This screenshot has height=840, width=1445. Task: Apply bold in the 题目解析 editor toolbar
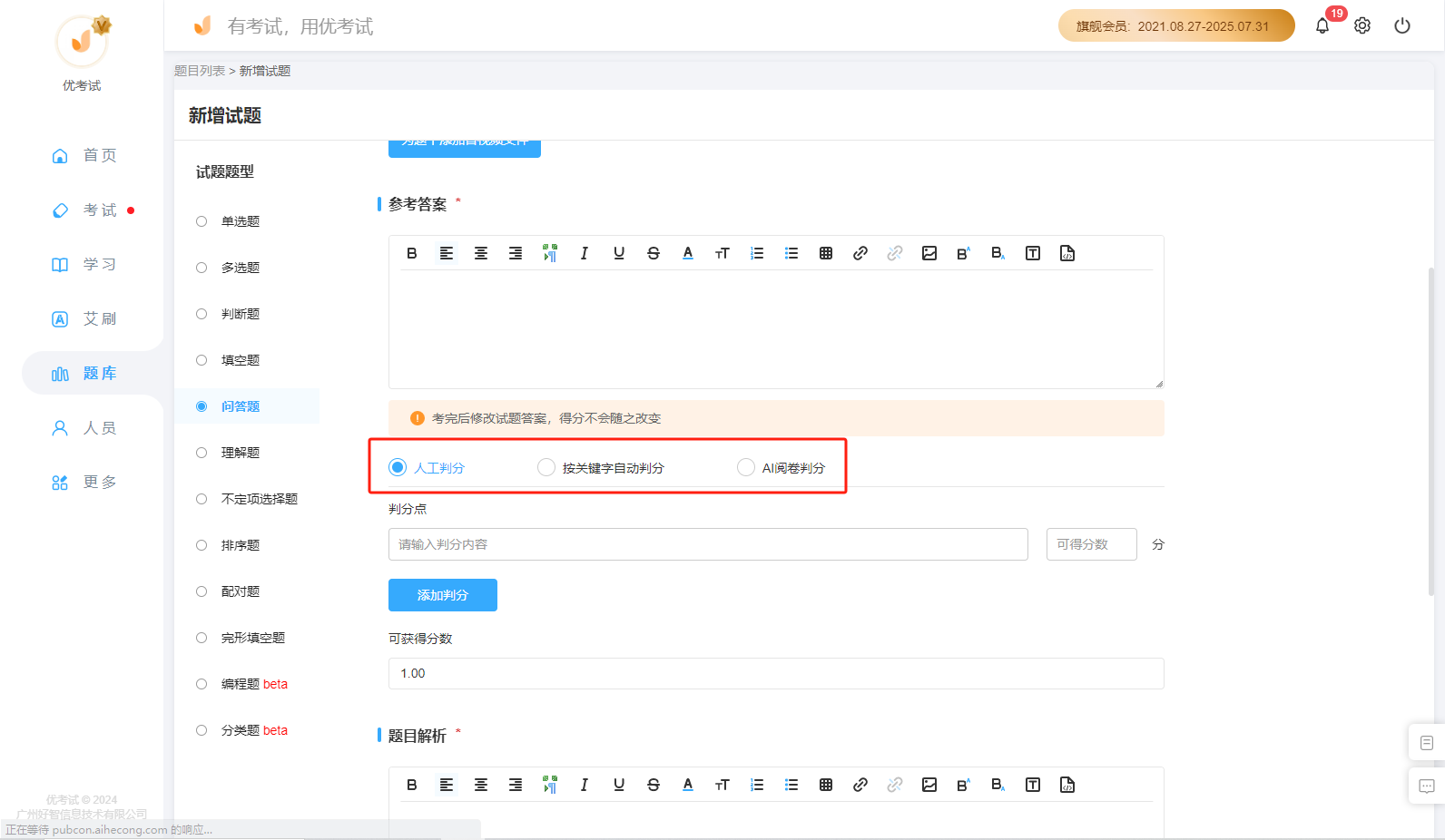pos(412,785)
